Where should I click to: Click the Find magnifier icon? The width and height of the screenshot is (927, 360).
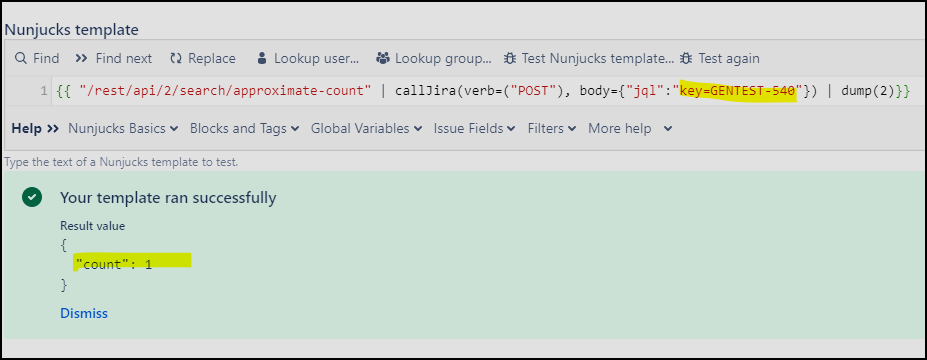pos(21,59)
